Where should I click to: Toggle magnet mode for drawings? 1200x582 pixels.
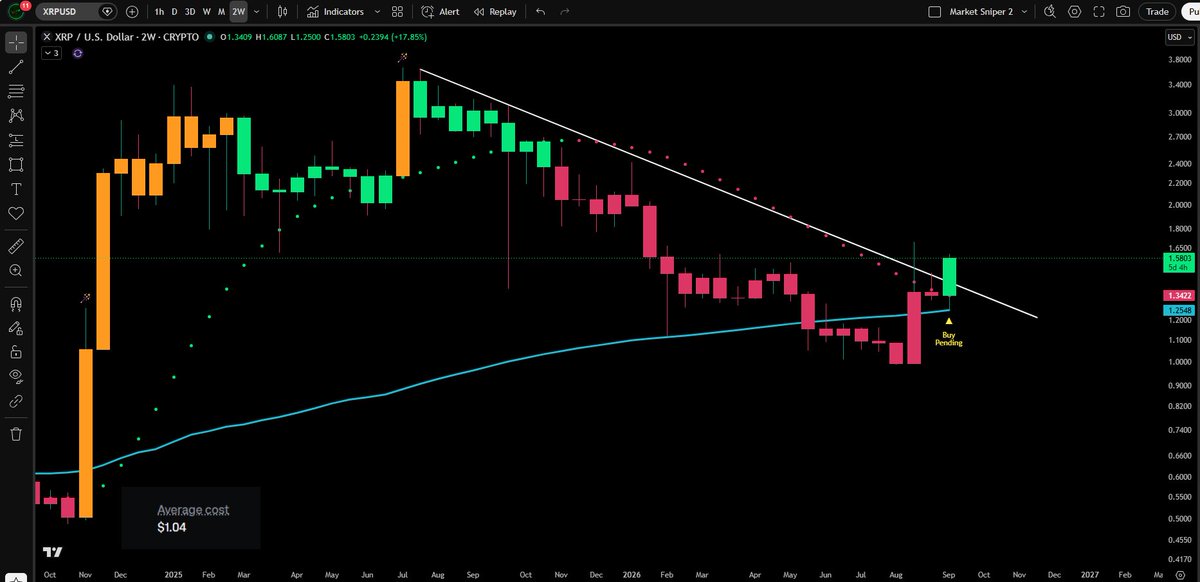pyautogui.click(x=16, y=303)
